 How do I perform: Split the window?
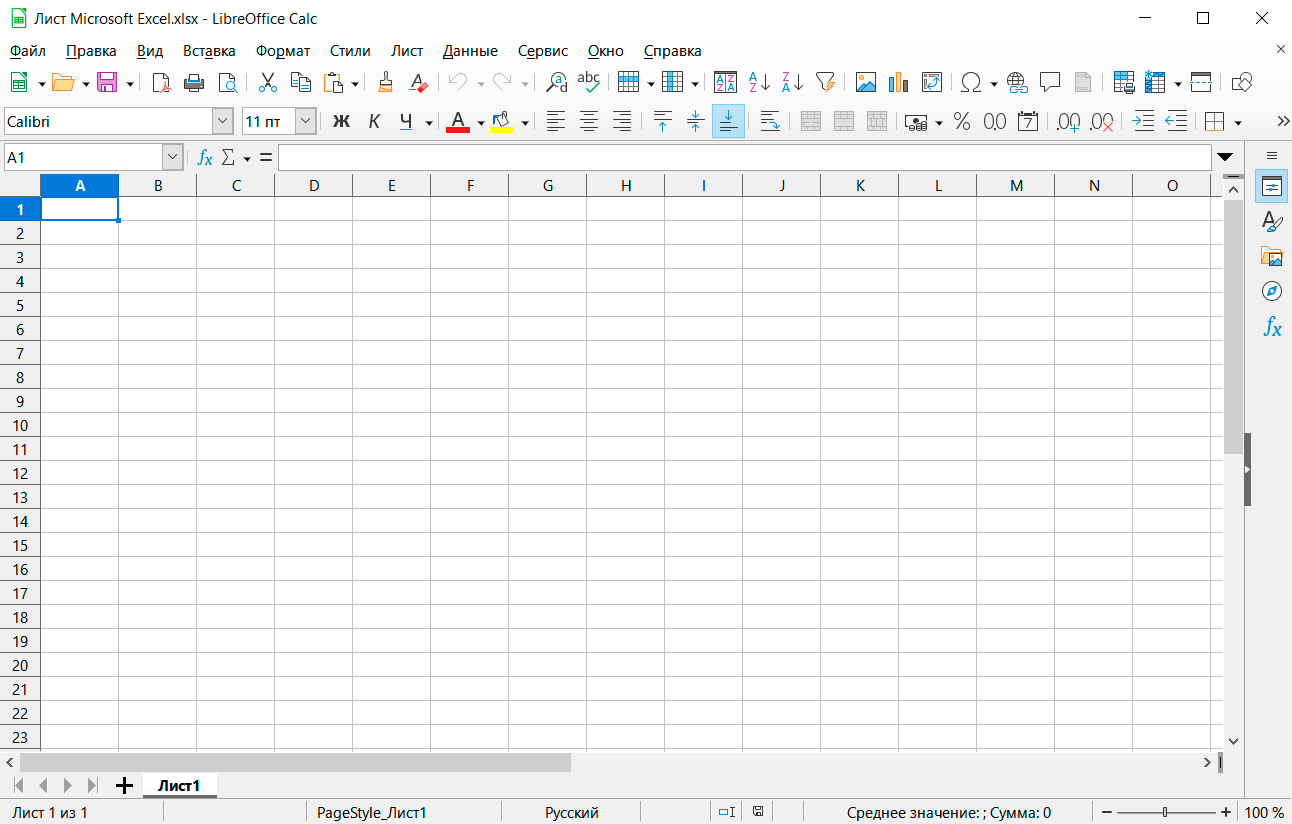click(1201, 83)
